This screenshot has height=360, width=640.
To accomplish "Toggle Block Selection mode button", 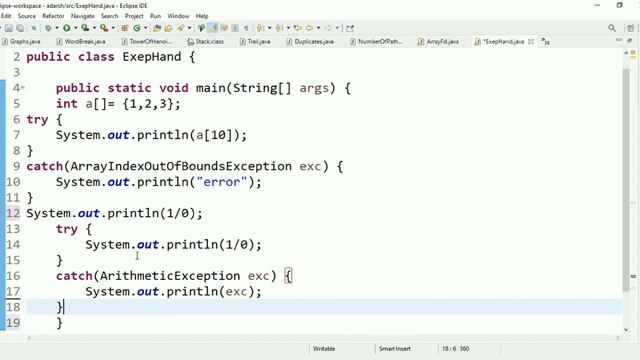I will [235, 28].
